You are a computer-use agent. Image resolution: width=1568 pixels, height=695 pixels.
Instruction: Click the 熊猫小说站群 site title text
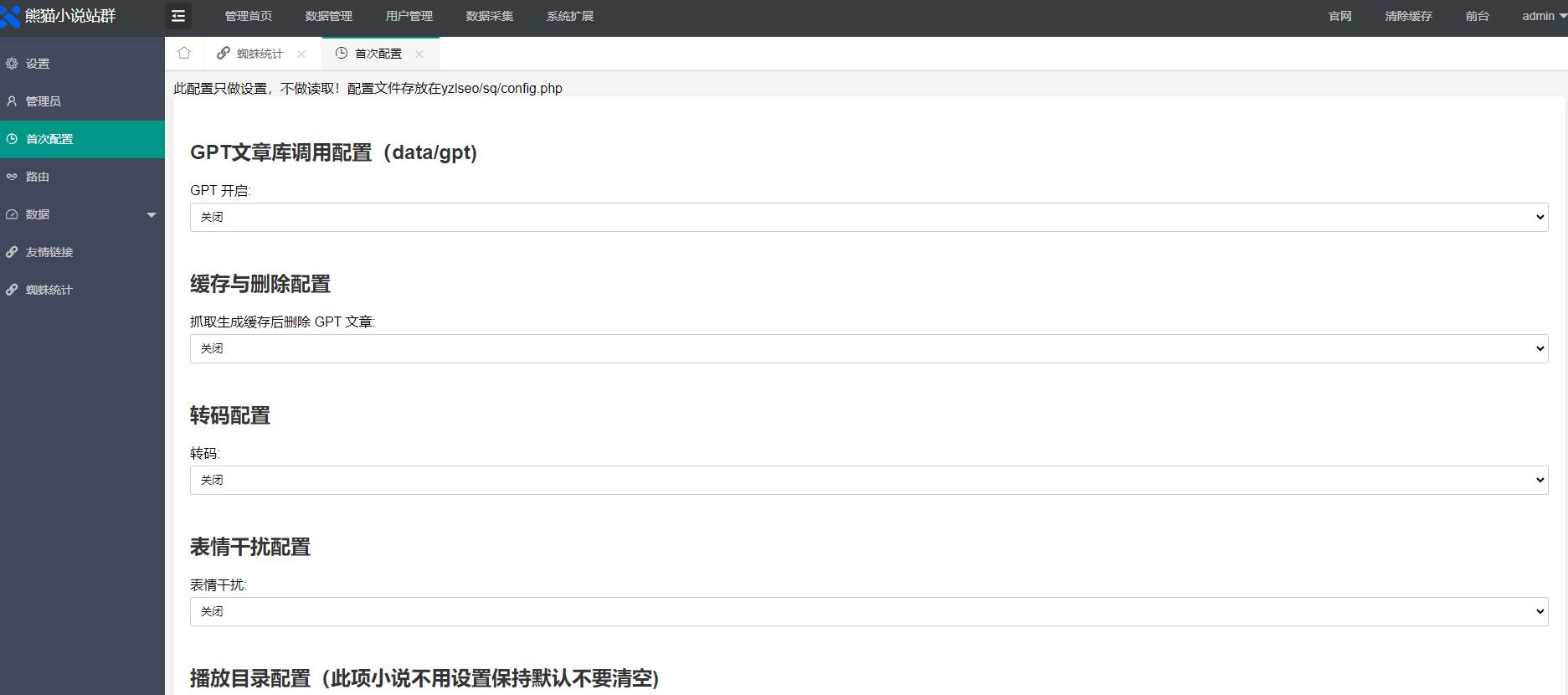point(70,16)
